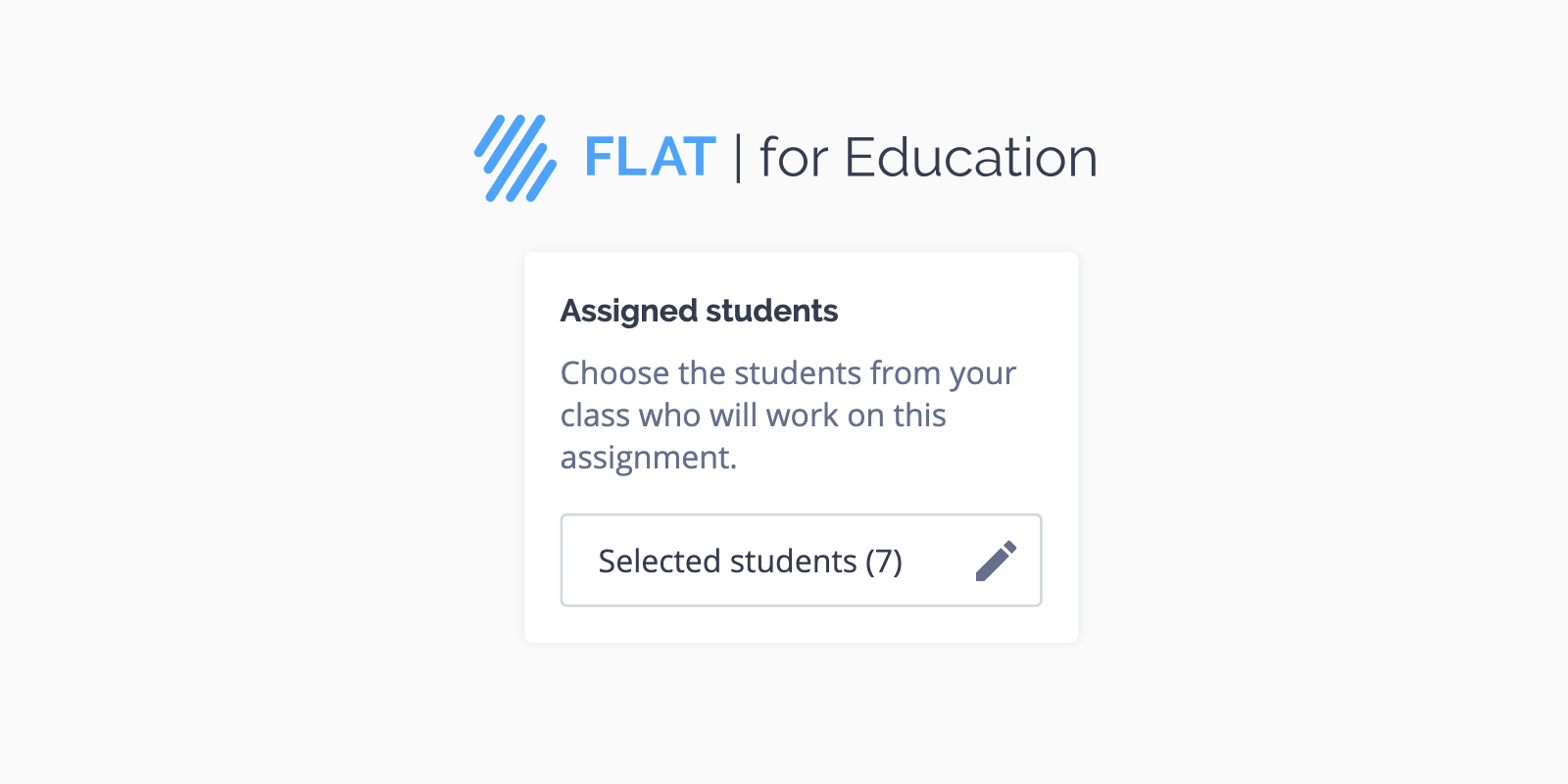
Task: Select the Assigned students heading
Action: click(699, 311)
